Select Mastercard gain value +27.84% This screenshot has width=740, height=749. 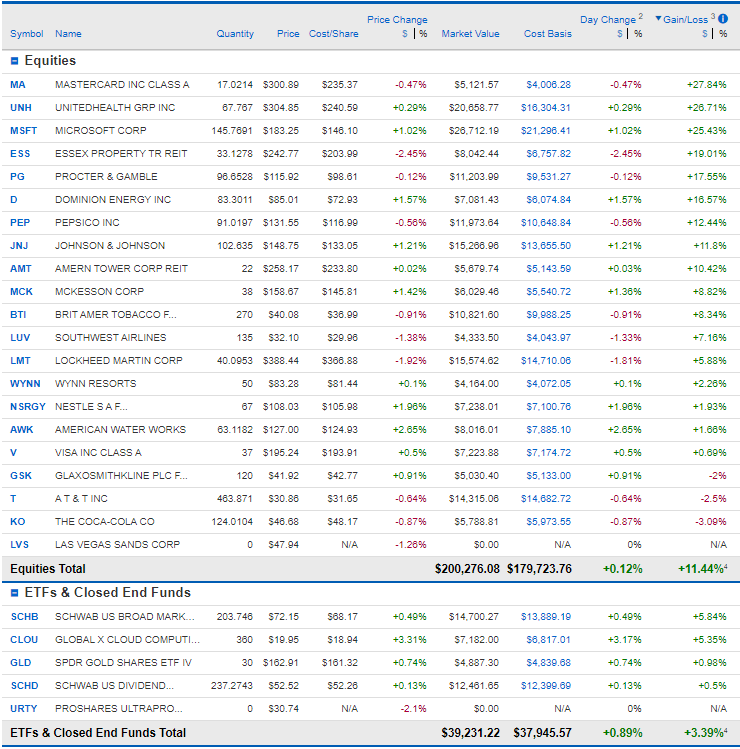(x=707, y=85)
